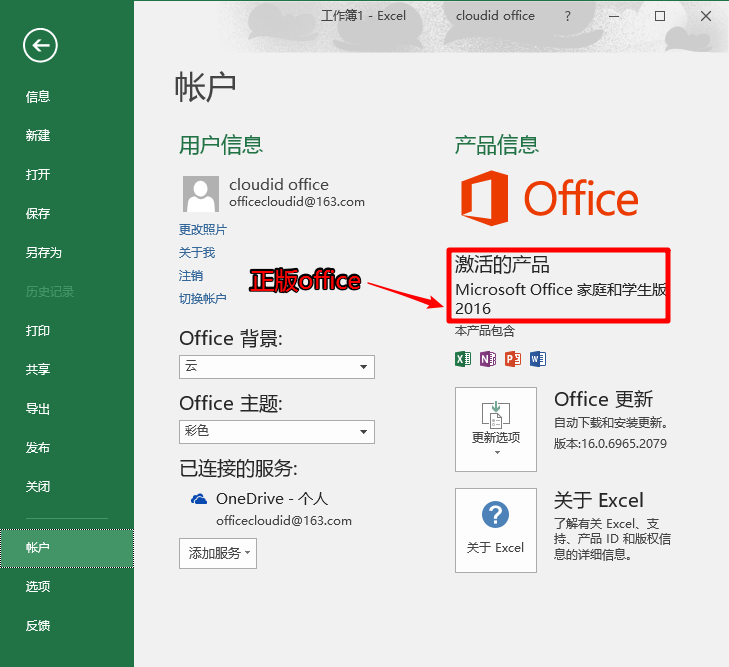Click the Excel app icon under product includes
This screenshot has height=667, width=729.
pos(463,358)
